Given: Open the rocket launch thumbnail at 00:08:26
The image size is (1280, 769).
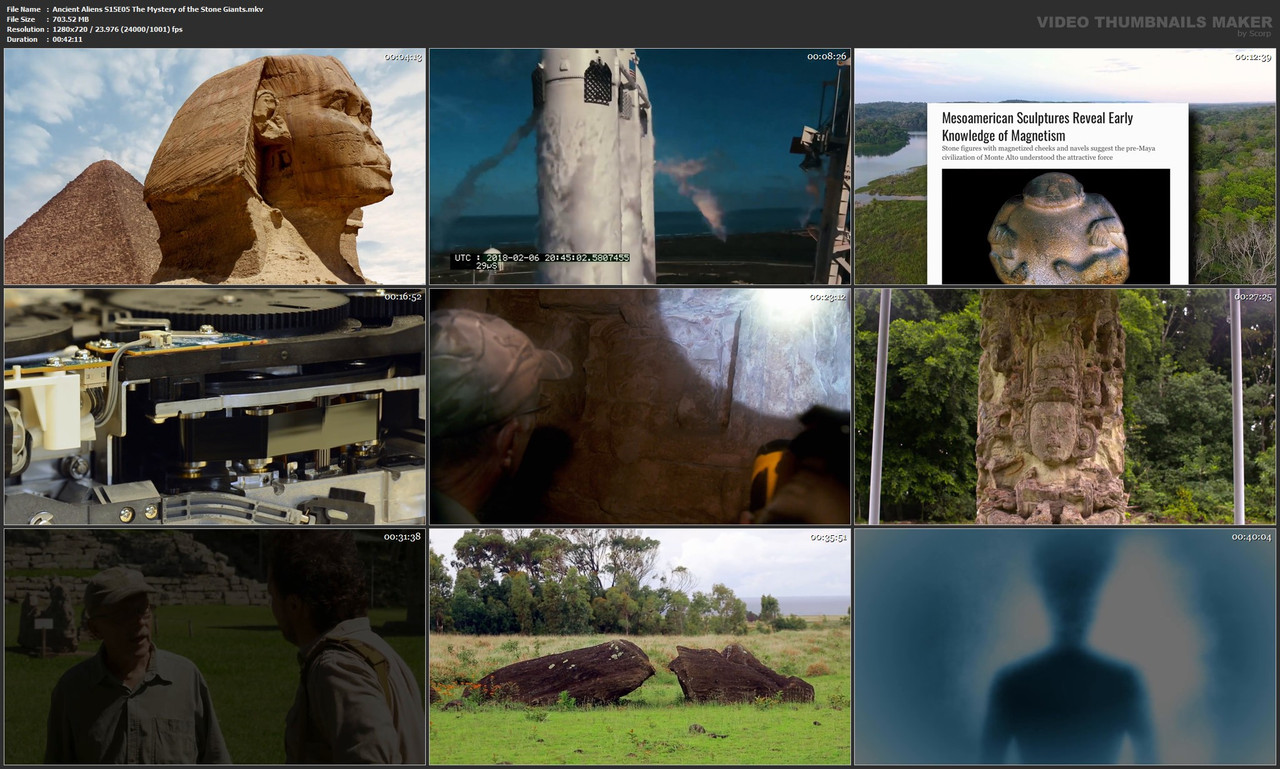Looking at the screenshot, I should click(639, 165).
